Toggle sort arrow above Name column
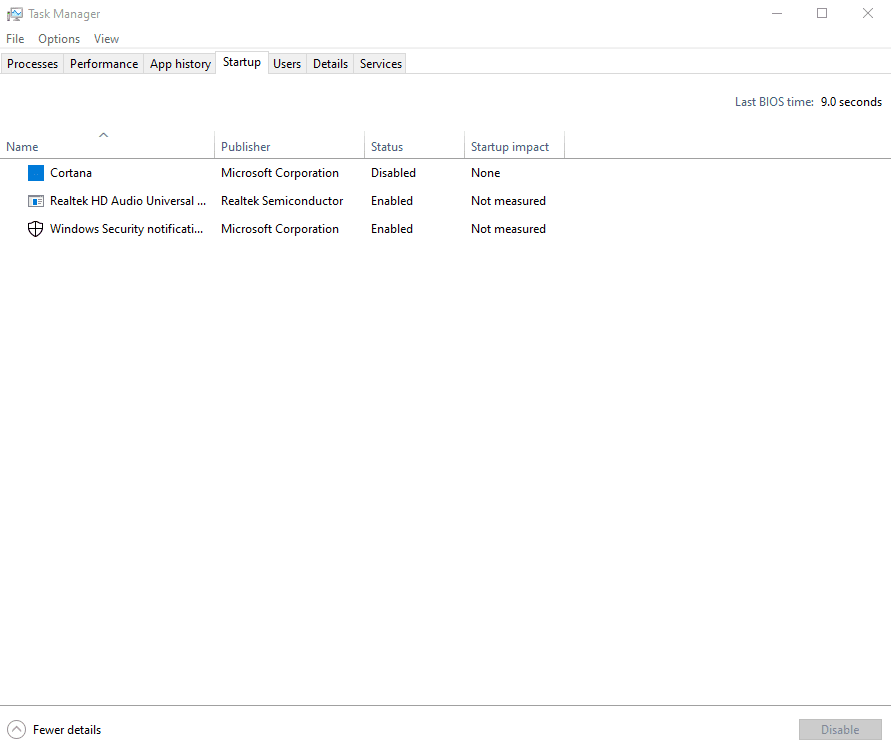This screenshot has height=752, width=891. [103, 135]
